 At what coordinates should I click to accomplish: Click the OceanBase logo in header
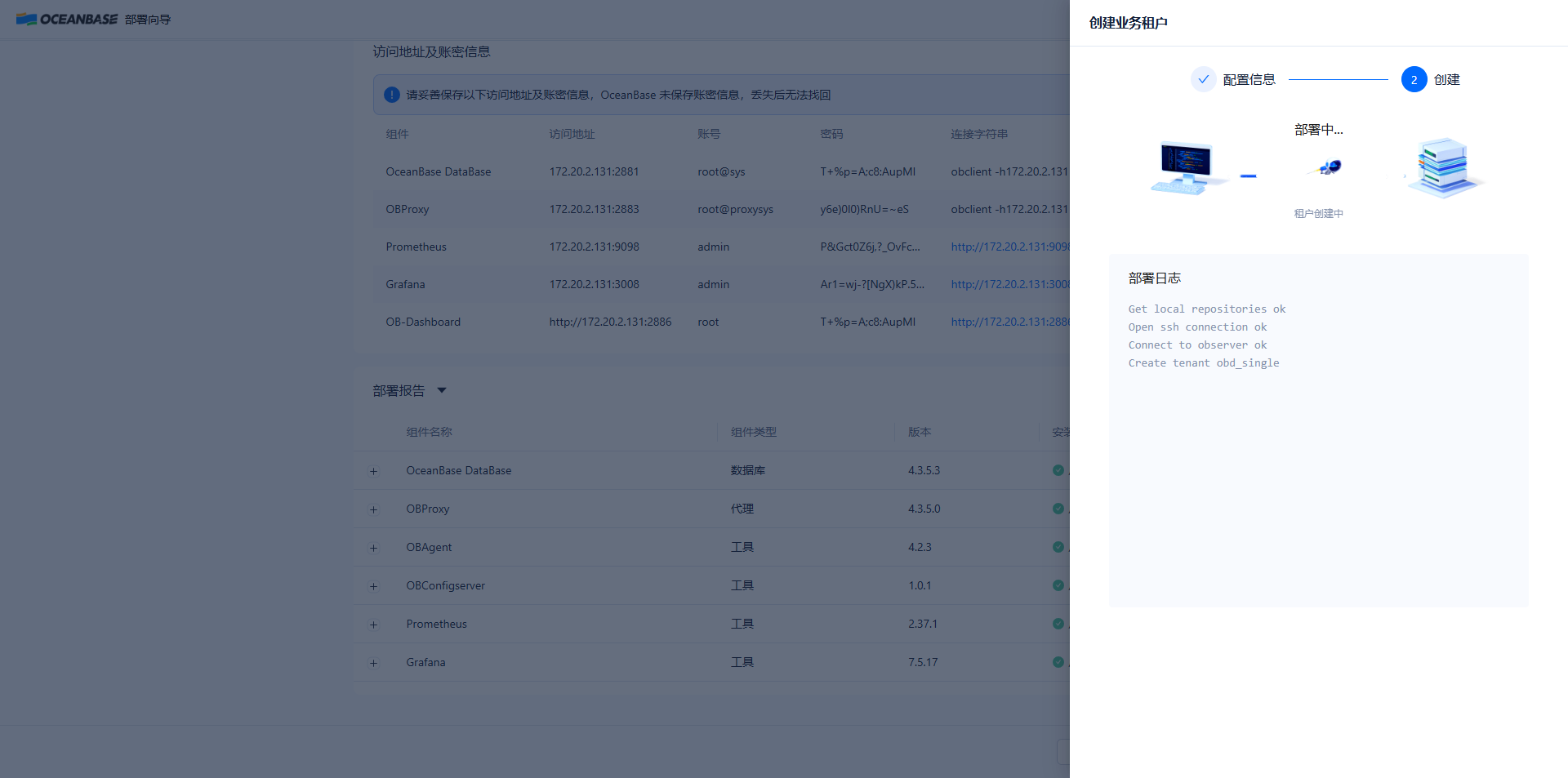67,19
